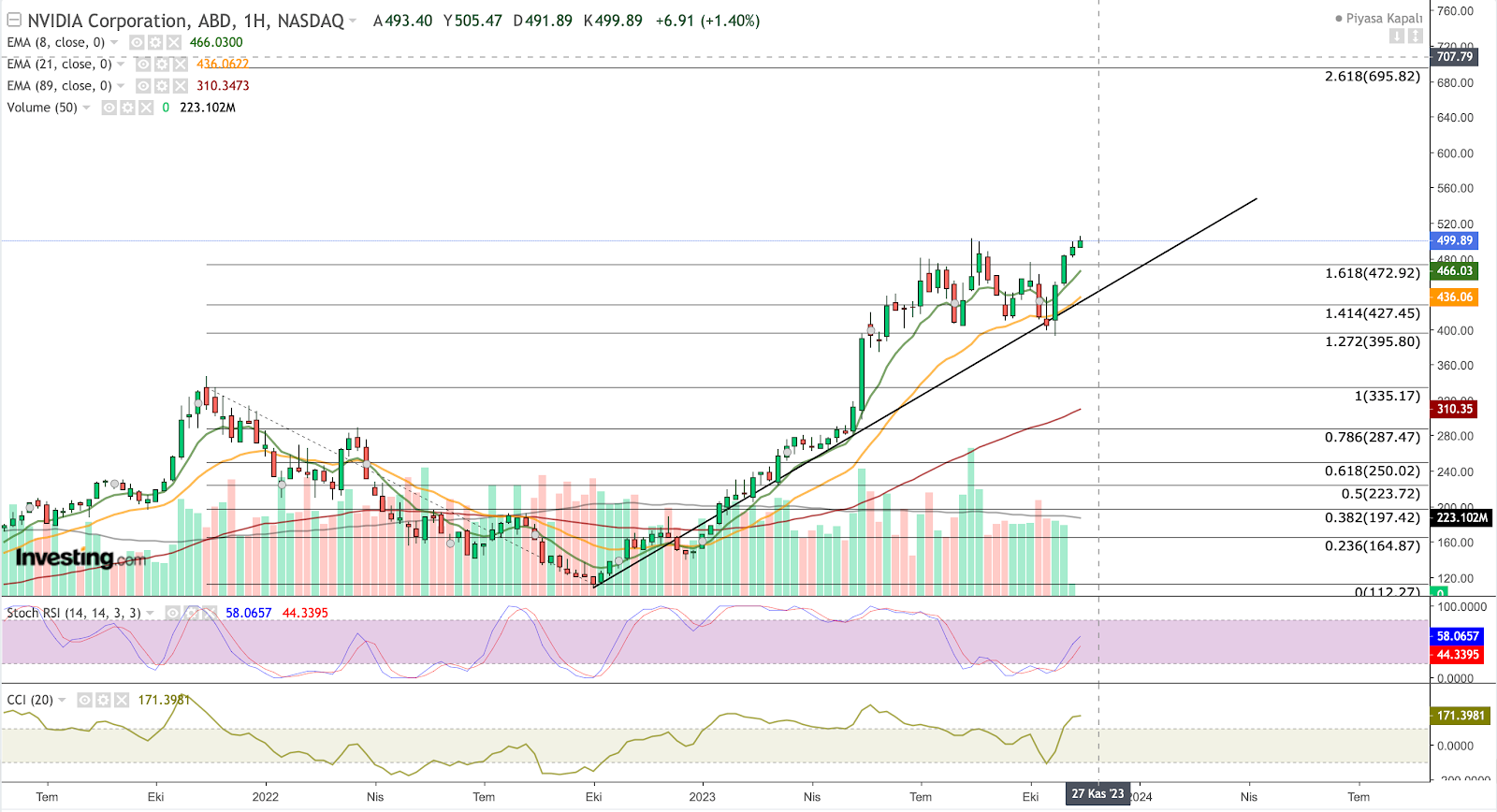Select Fibonacci level 1.272(395.80) label
Screen dimensions: 1497x812
1373,341
